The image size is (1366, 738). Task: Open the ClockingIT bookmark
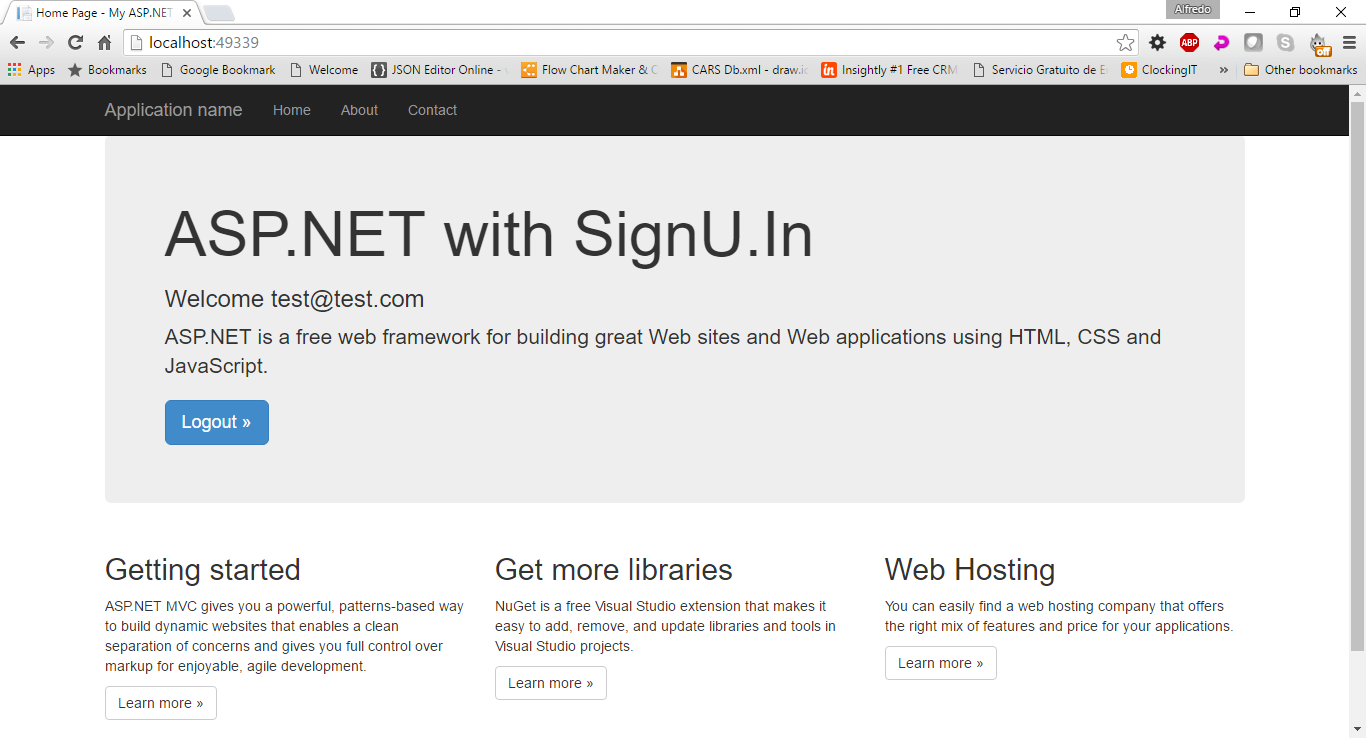1160,70
